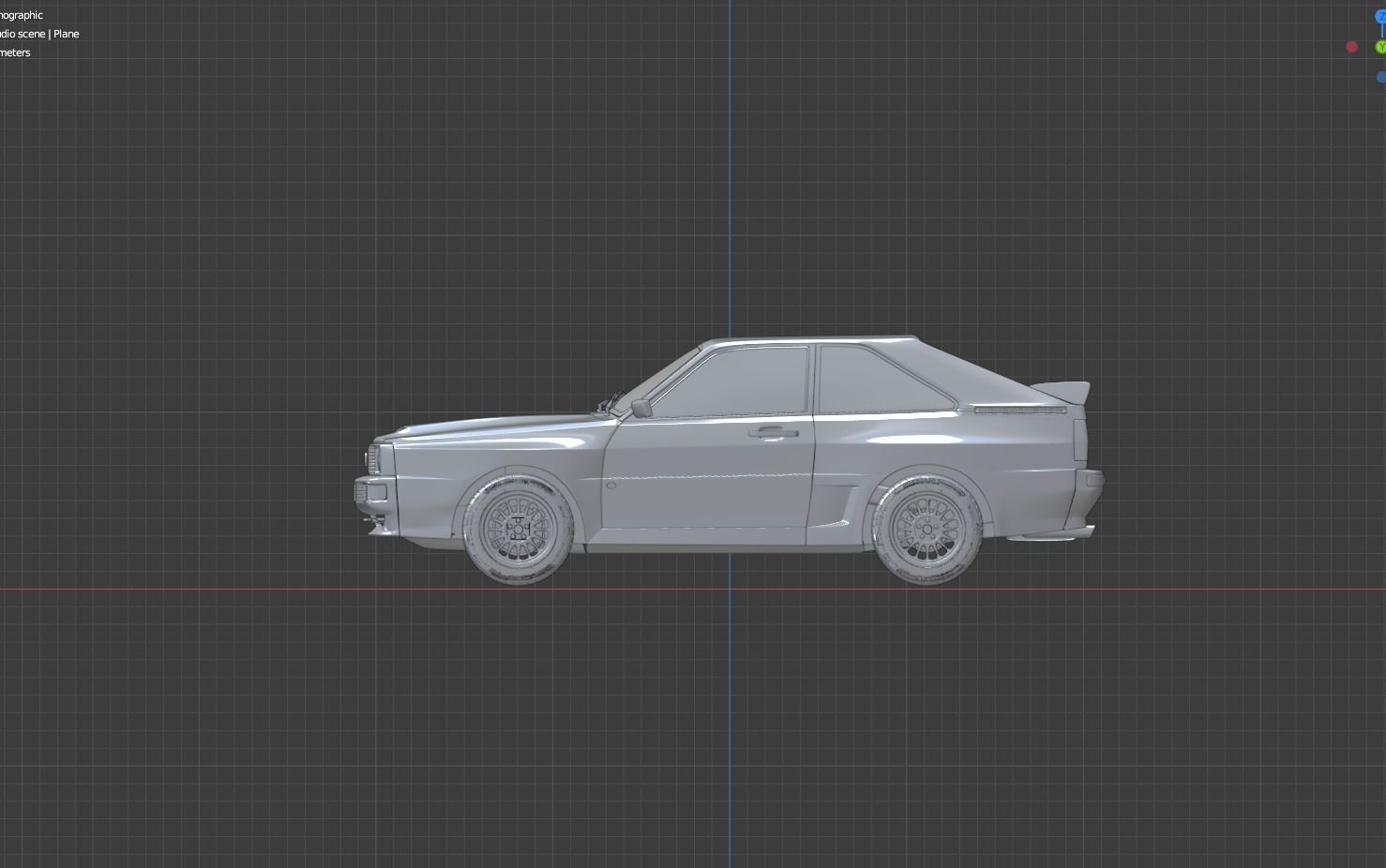Image resolution: width=1386 pixels, height=868 pixels.
Task: Select the car's rear wheel in viewport
Action: pyautogui.click(x=927, y=530)
